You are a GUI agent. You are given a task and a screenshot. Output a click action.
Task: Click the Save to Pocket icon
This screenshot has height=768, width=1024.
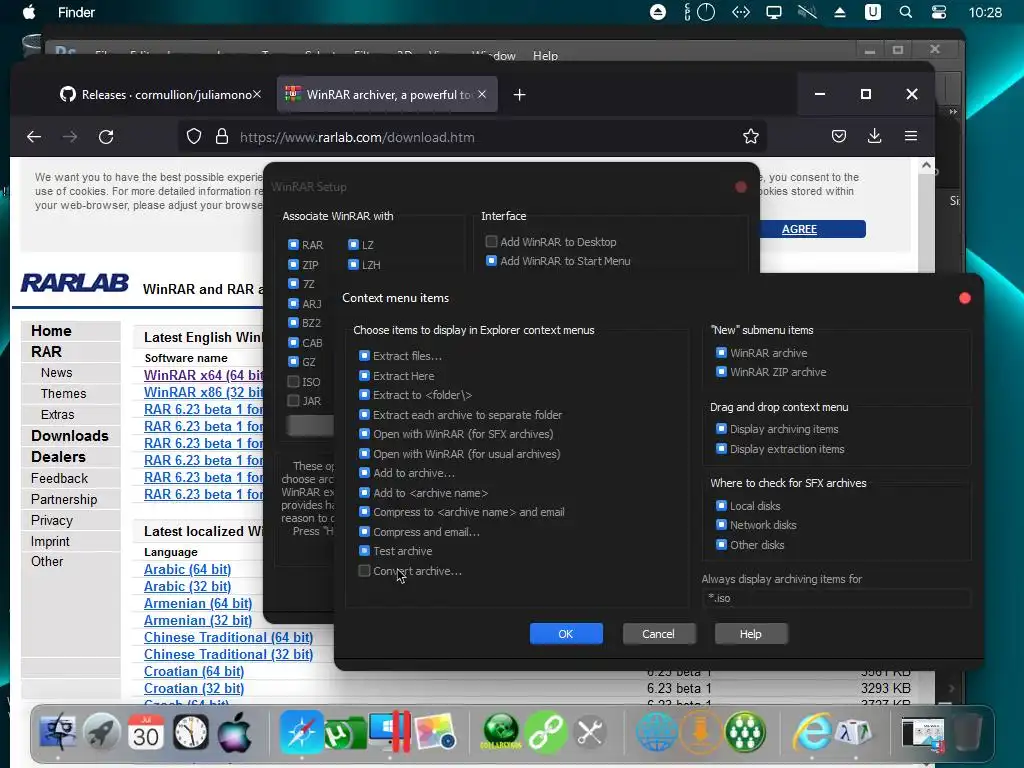point(839,136)
